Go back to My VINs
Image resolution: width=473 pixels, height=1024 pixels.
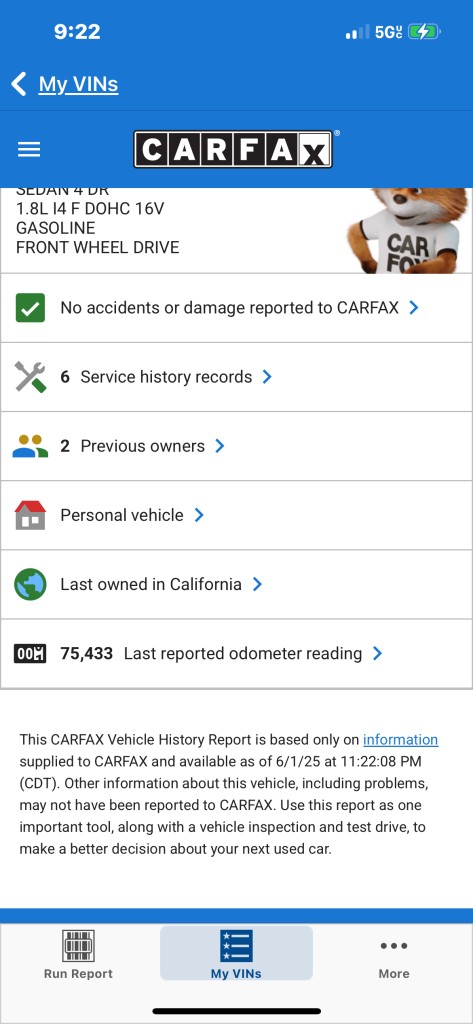click(x=65, y=84)
